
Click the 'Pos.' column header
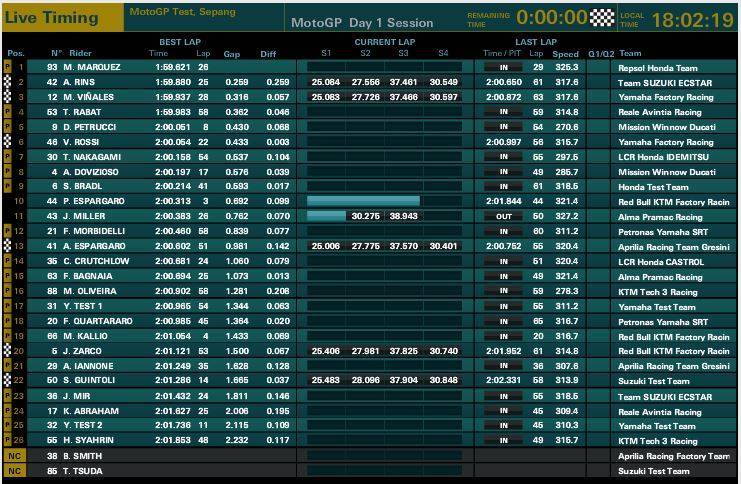point(16,53)
